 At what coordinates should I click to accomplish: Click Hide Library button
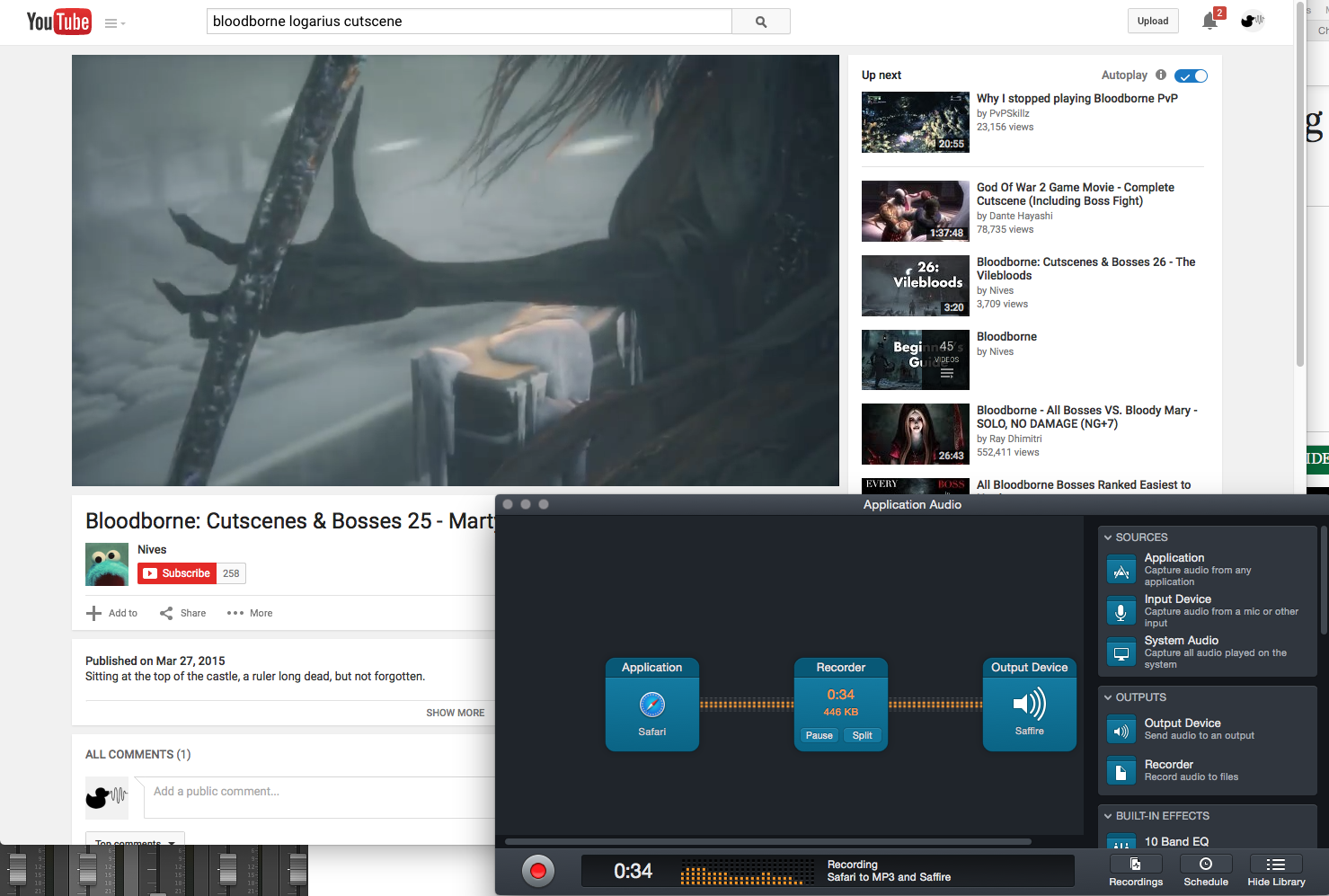pyautogui.click(x=1276, y=871)
